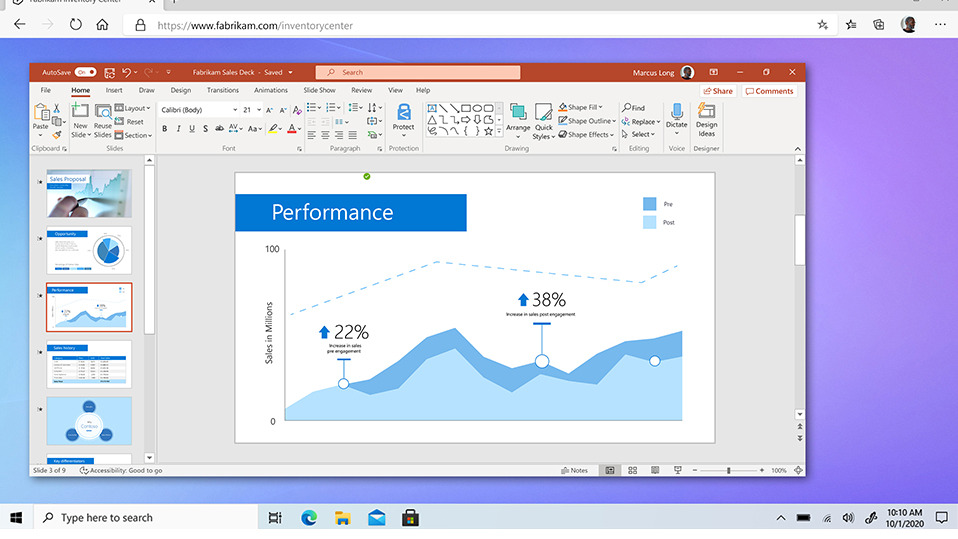Align text left toggle
Screen dimensions: 958x539
tap(312, 135)
